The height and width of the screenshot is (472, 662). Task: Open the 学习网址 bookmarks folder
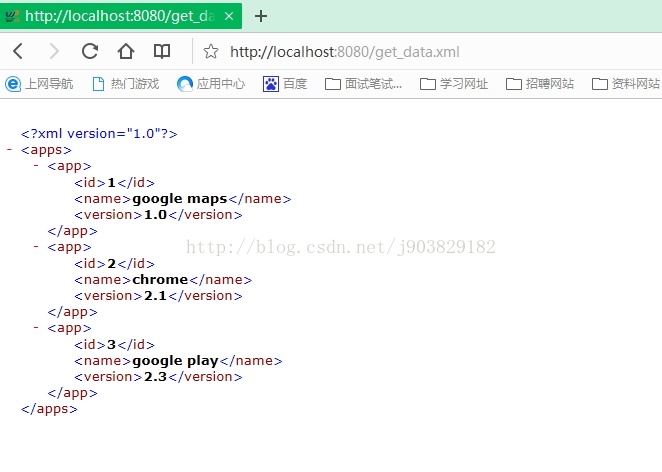pyautogui.click(x=454, y=84)
